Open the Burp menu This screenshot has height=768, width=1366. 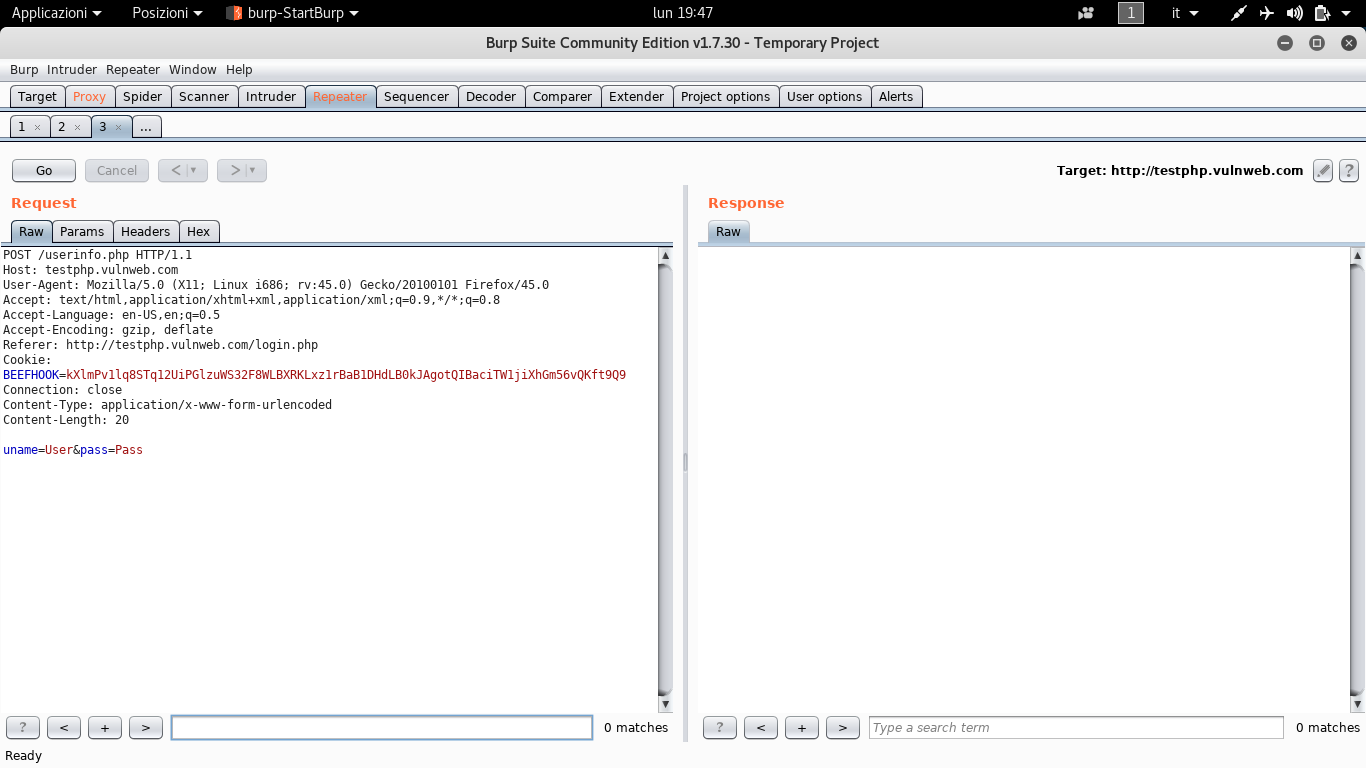coord(24,70)
